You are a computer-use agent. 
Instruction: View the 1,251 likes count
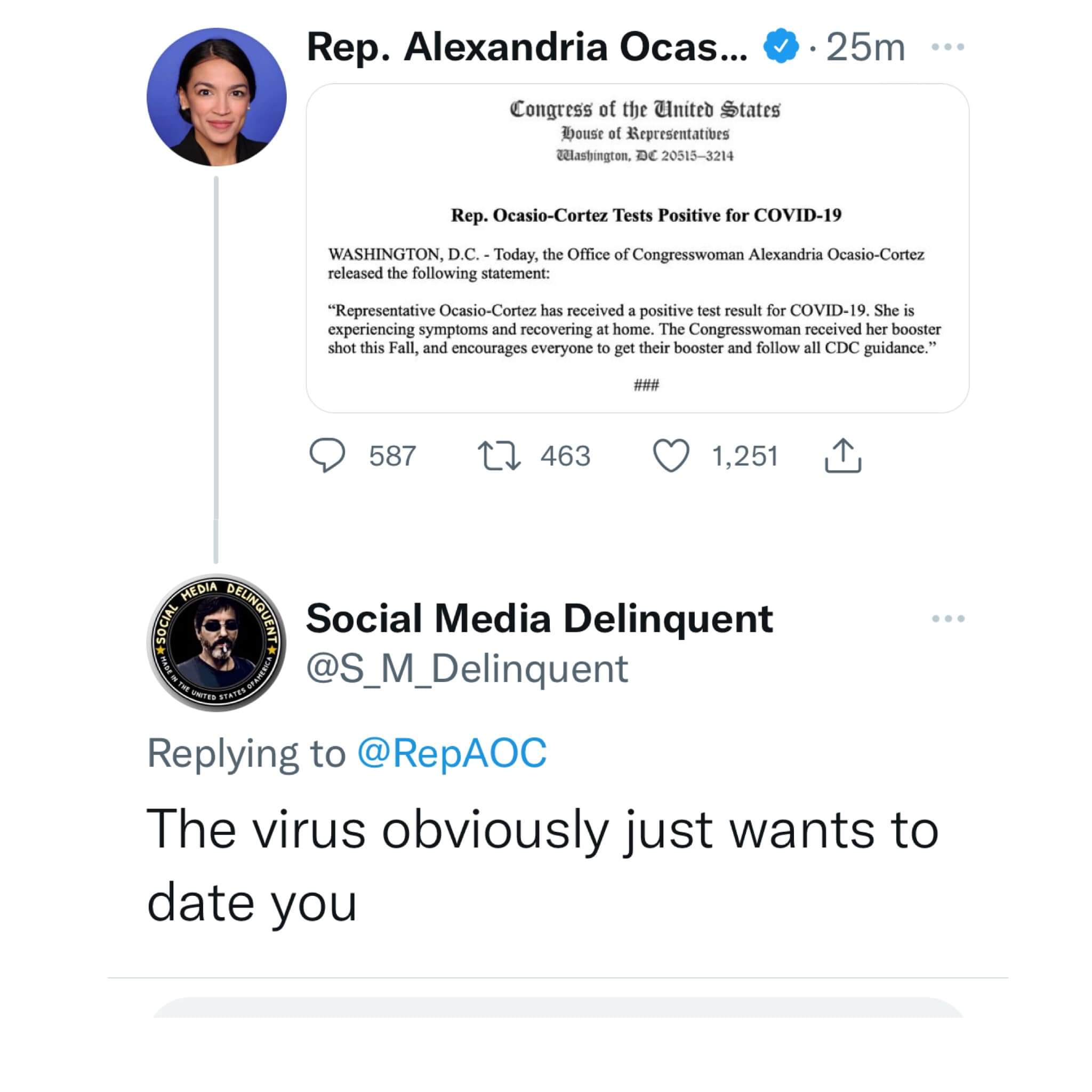coord(745,455)
